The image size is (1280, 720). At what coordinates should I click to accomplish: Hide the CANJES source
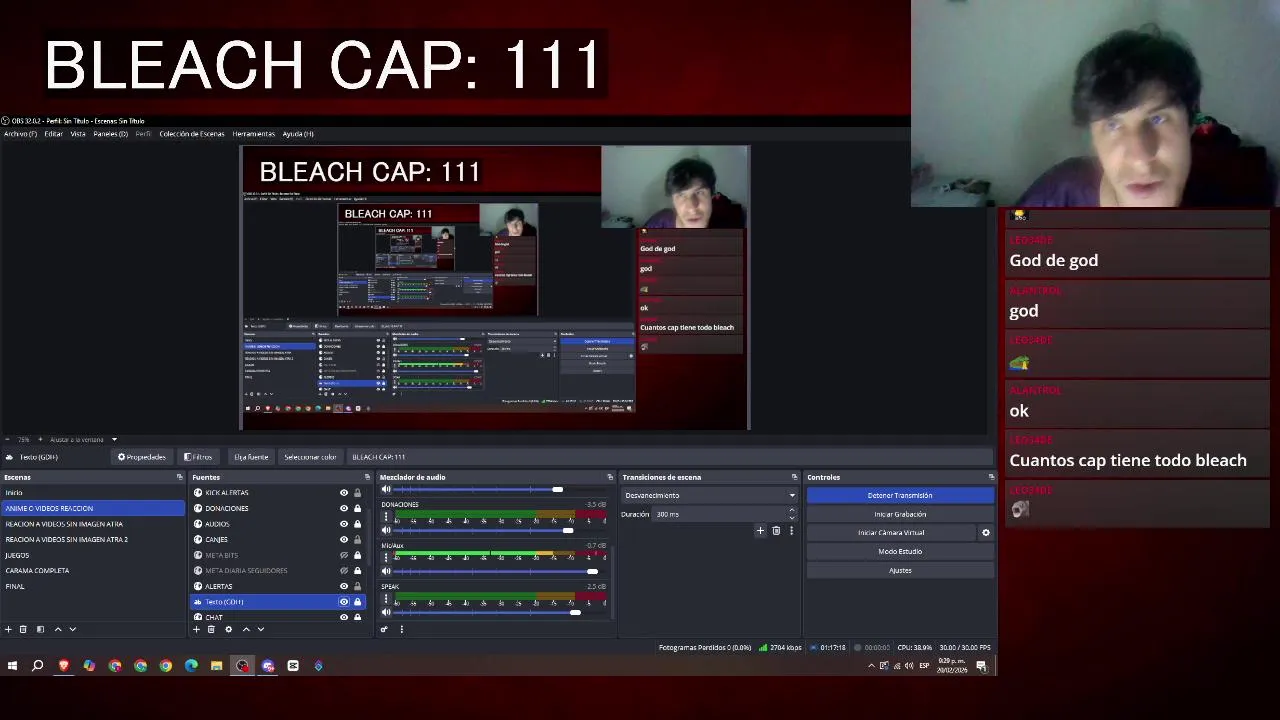click(344, 539)
